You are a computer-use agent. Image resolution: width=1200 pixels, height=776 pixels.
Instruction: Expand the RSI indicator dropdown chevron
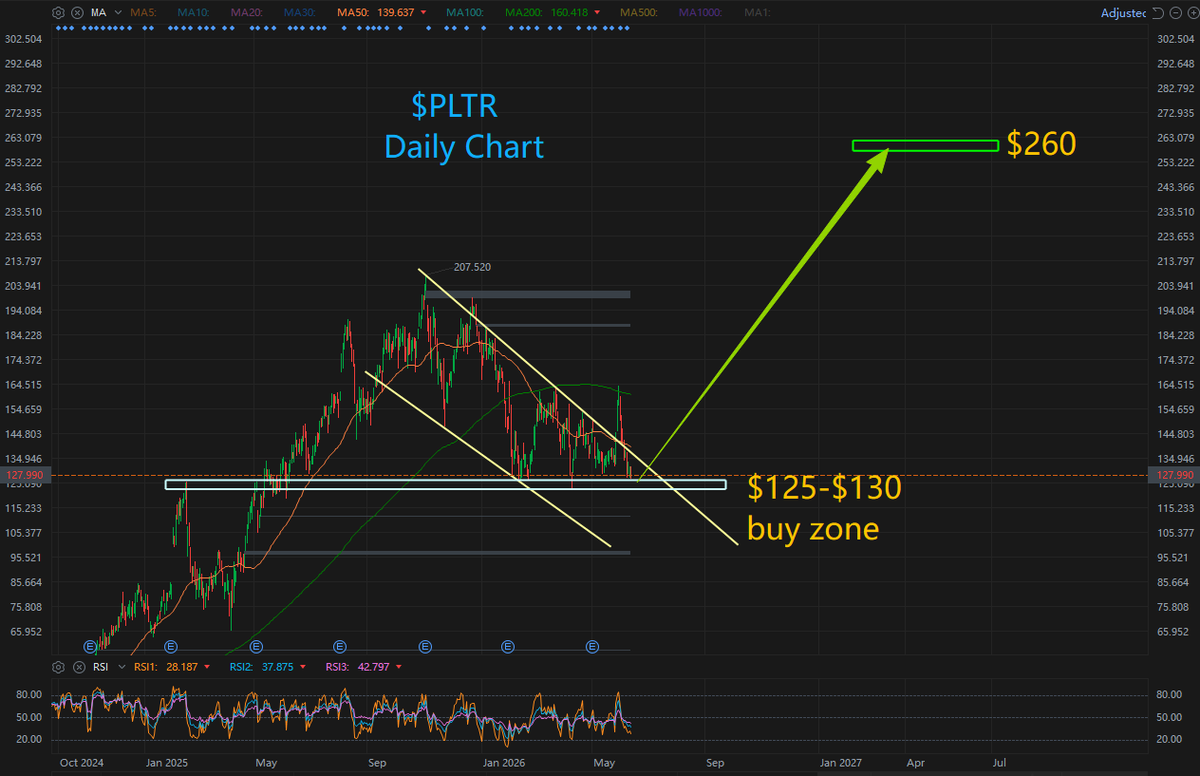(x=122, y=667)
